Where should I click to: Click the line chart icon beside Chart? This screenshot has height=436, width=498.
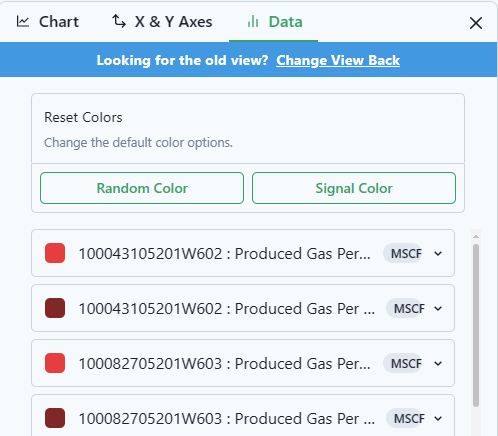(x=23, y=22)
